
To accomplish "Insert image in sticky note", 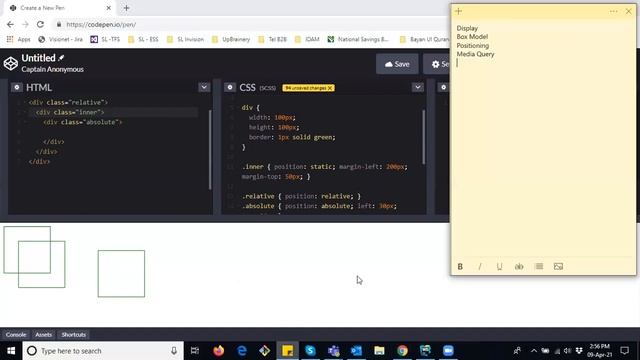I will 558,267.
